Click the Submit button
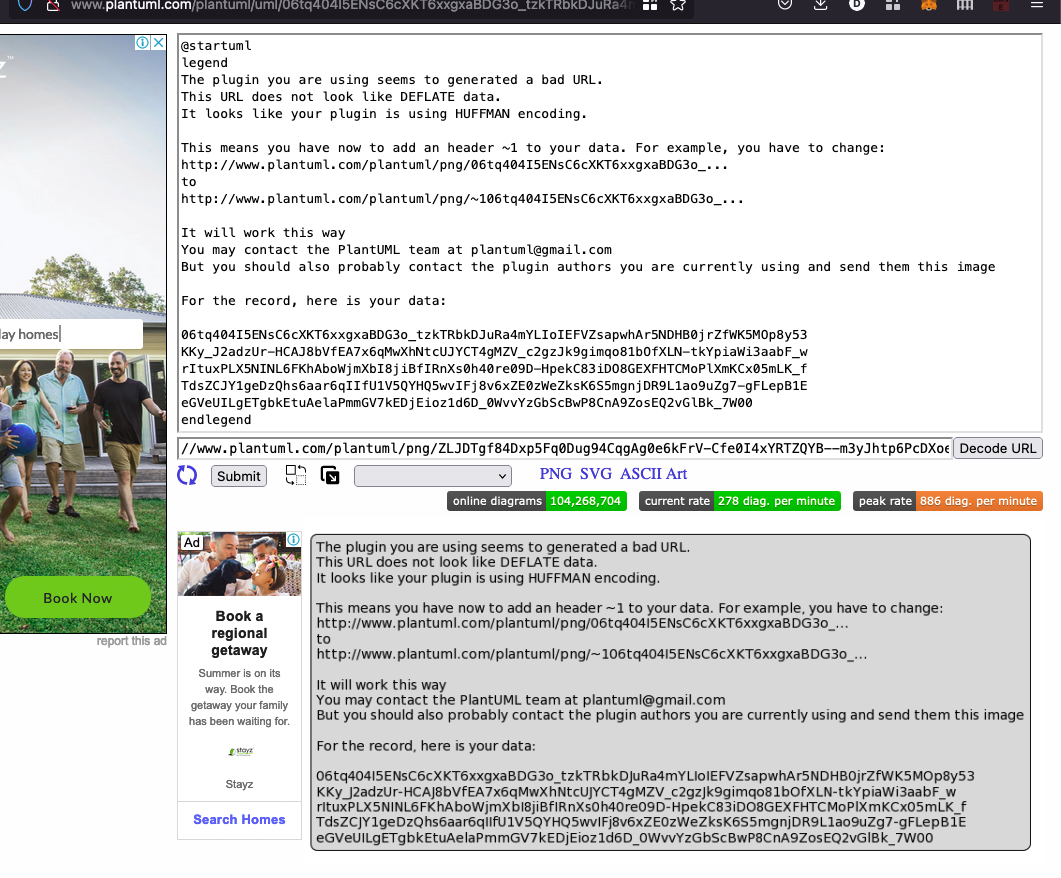Image resolution: width=1061 pixels, height=878 pixels. coord(239,476)
